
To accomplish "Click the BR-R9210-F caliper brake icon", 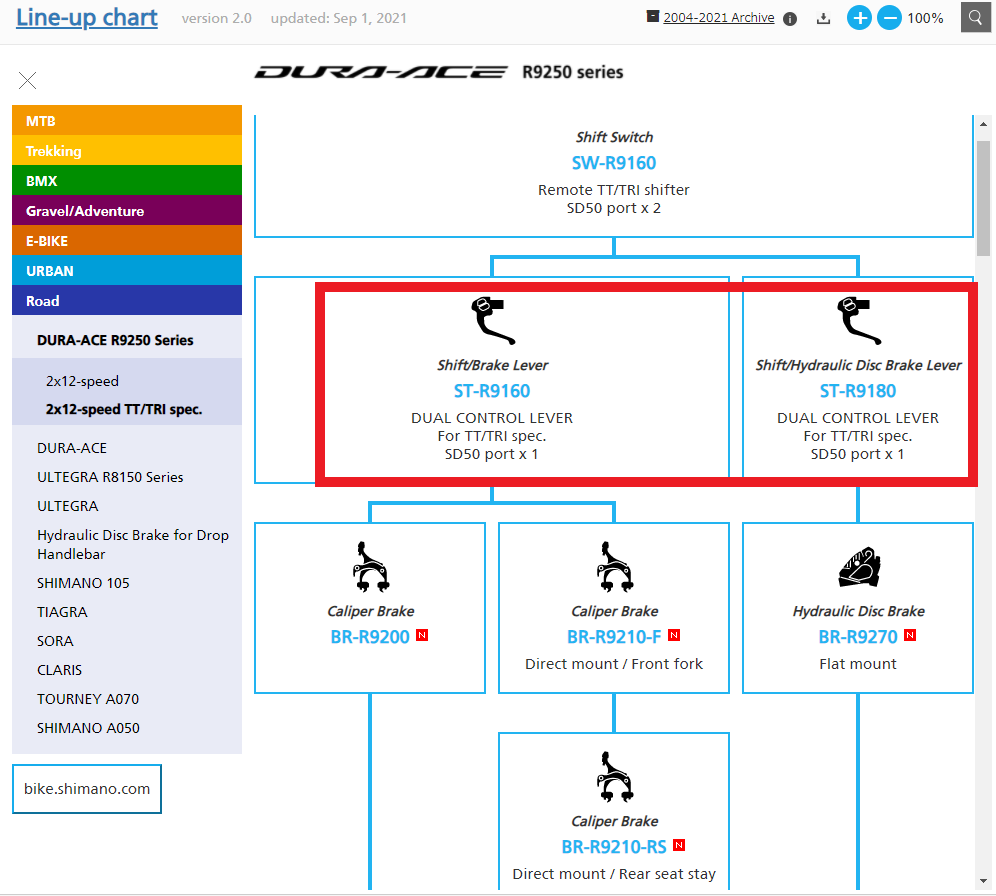I will coord(614,566).
